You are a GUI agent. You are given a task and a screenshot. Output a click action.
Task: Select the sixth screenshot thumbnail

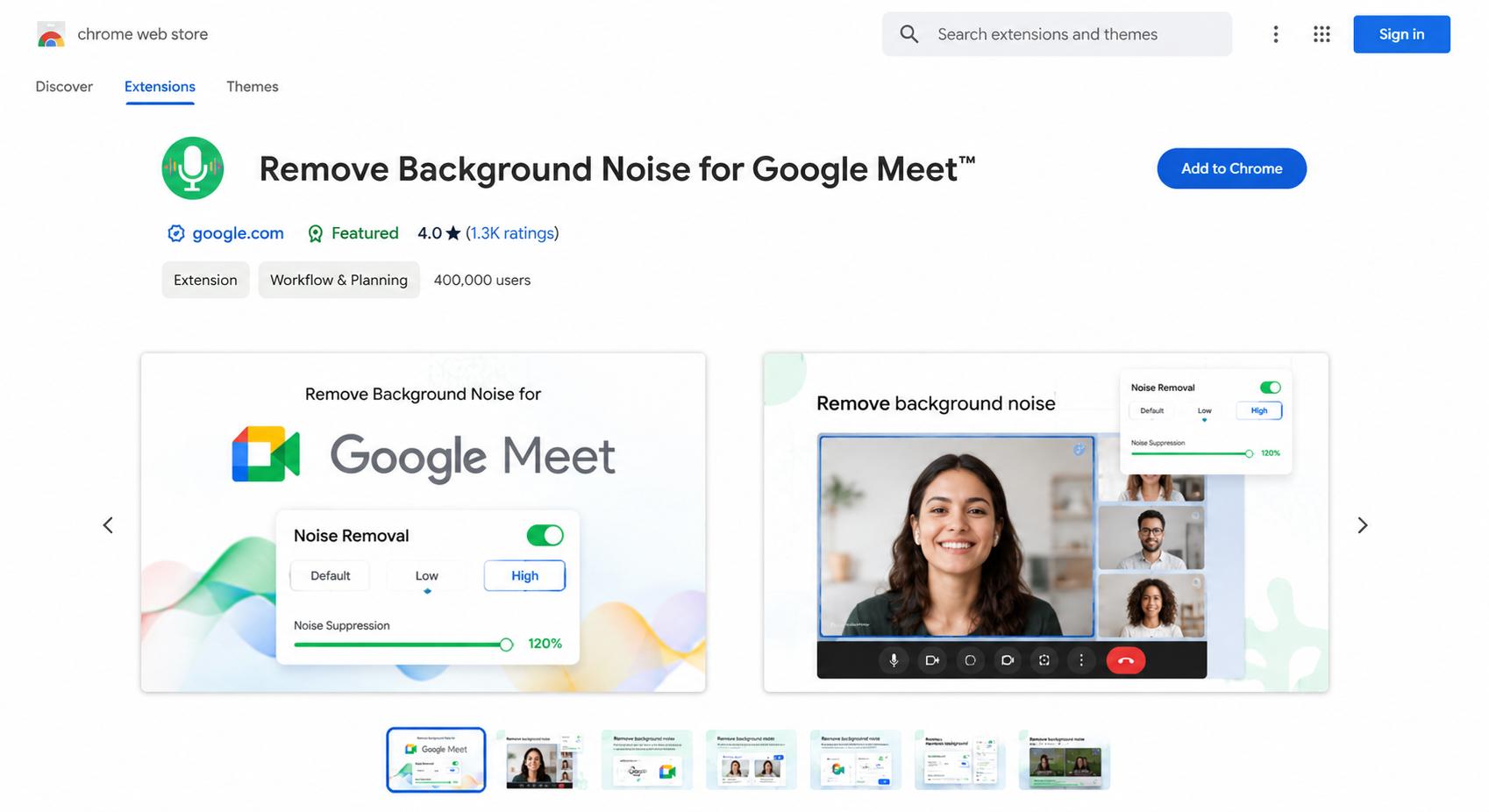click(959, 760)
